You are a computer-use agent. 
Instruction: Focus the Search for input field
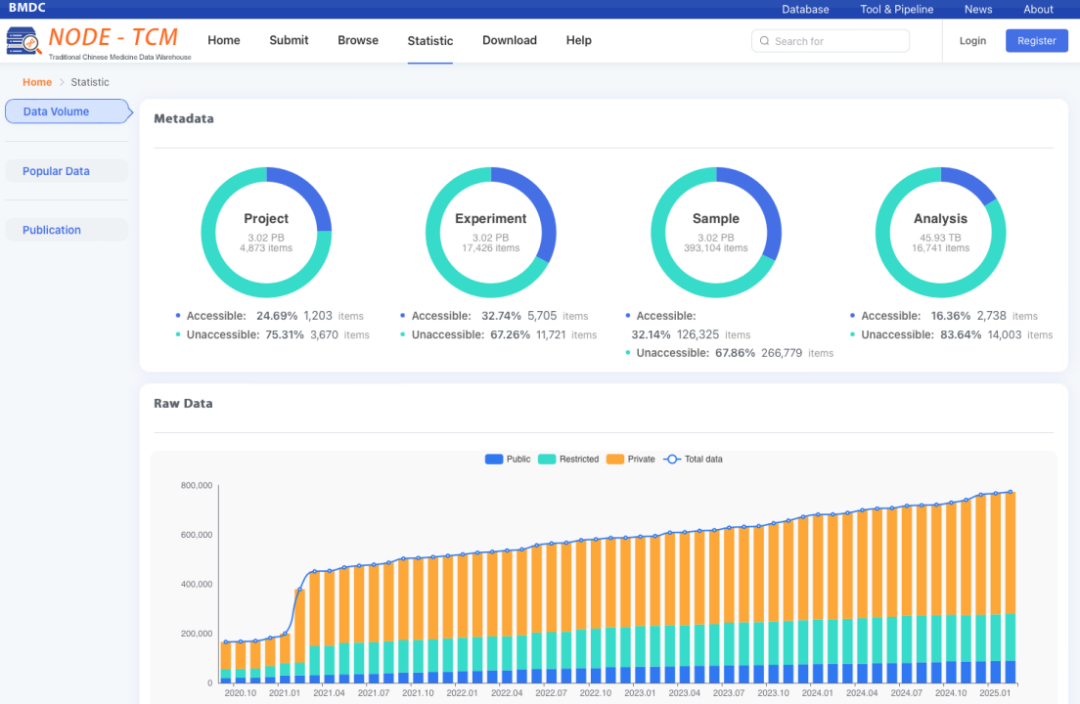830,41
